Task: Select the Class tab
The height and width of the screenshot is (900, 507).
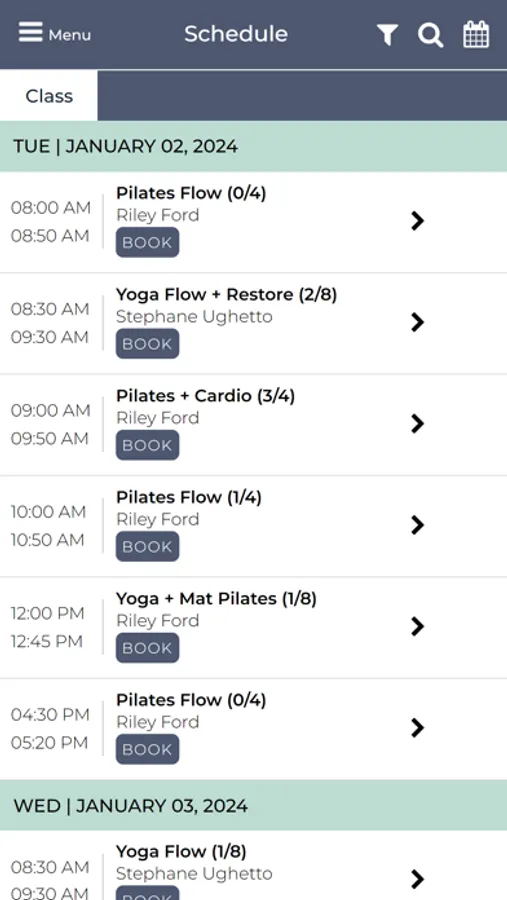Action: pos(49,96)
